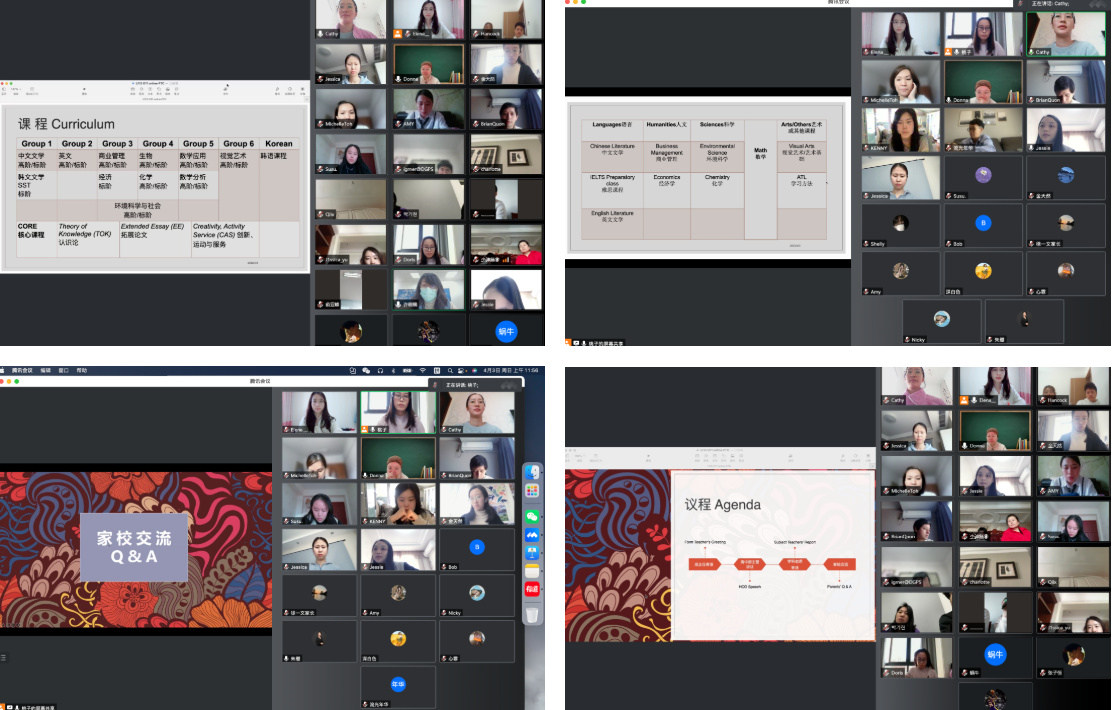Image resolution: width=1113 pixels, height=710 pixels.
Task: Open 腾讯会议 app menu in menu bar
Action: [x=22, y=371]
